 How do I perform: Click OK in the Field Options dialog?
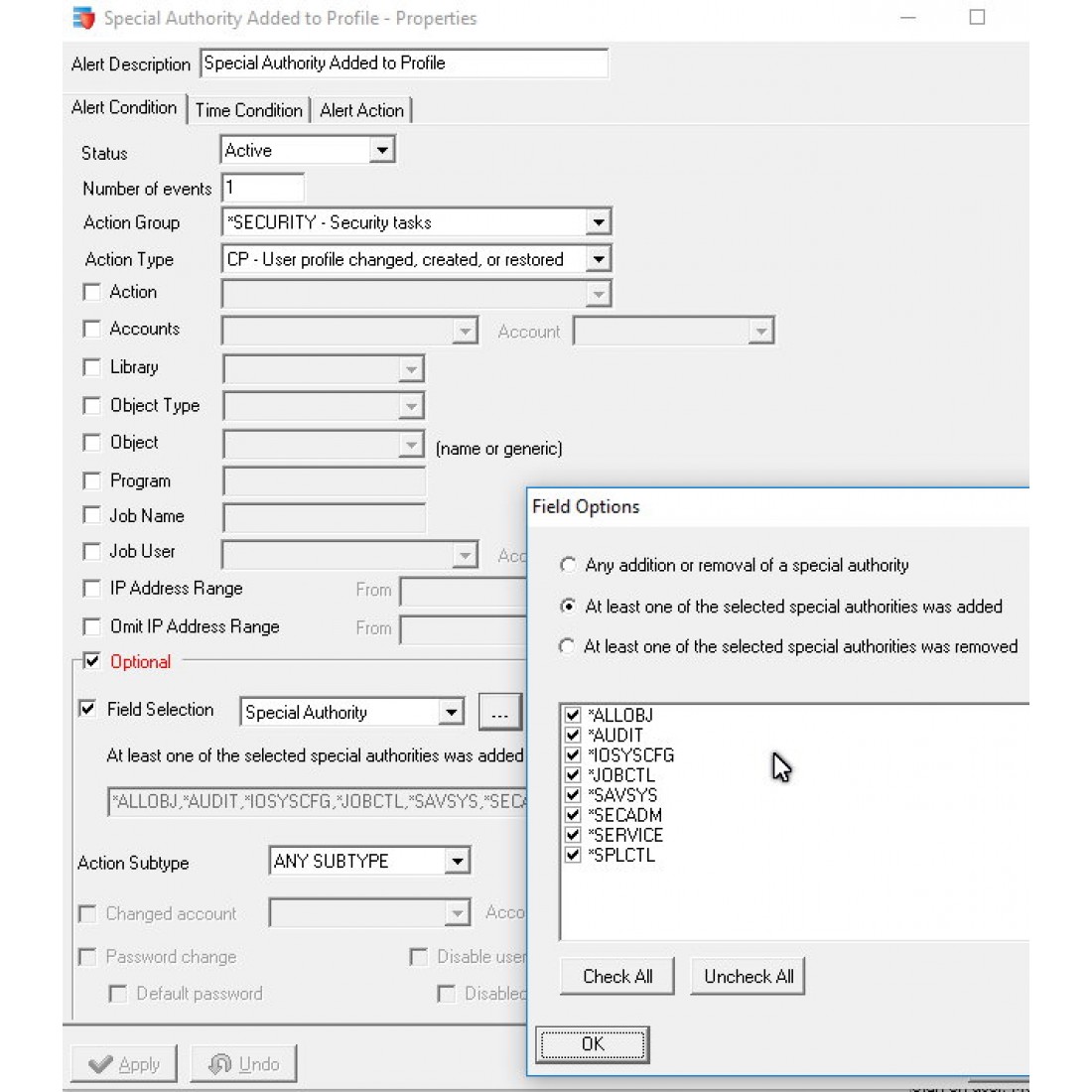pos(593,1043)
